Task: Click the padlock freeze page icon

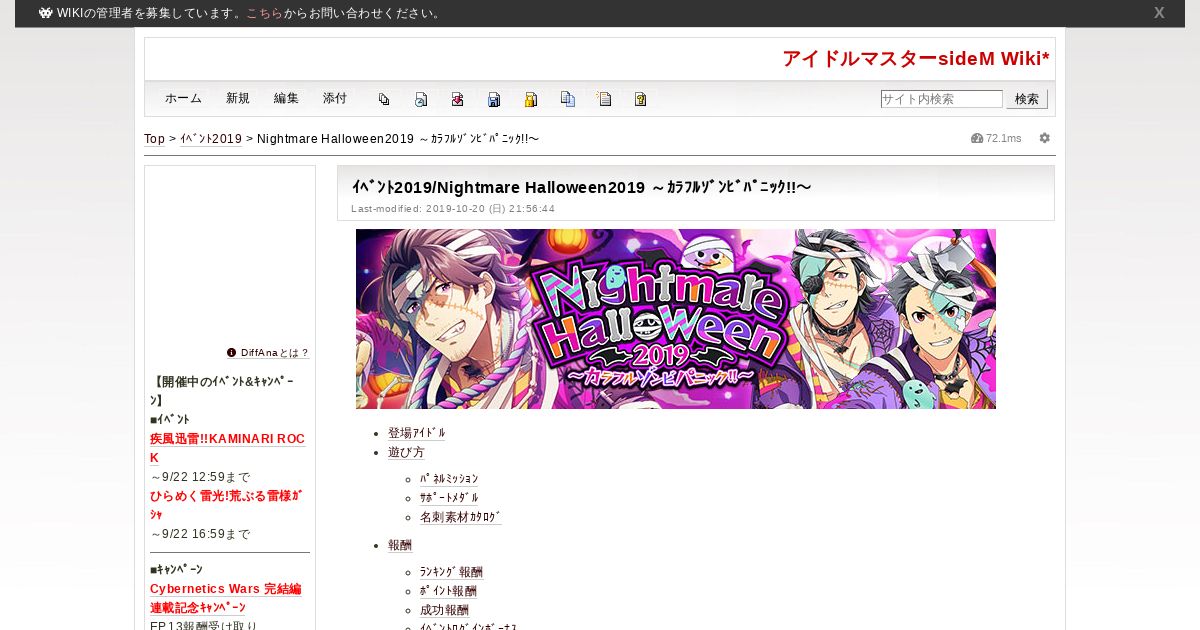Action: [x=531, y=99]
